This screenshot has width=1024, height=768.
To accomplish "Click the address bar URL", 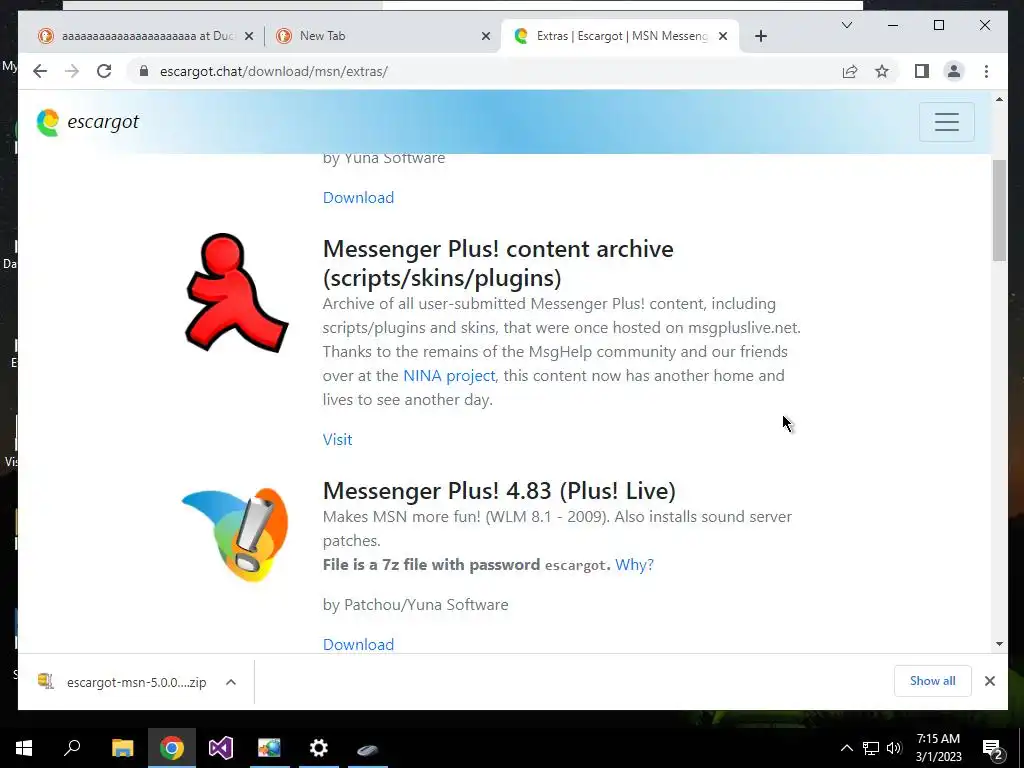I will 274,71.
